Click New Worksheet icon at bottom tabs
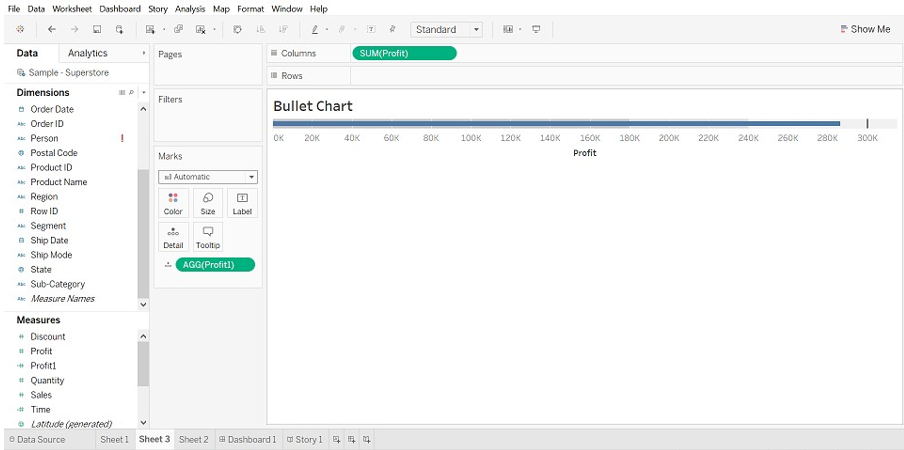Viewport: 904px width, 450px height. click(x=337, y=440)
